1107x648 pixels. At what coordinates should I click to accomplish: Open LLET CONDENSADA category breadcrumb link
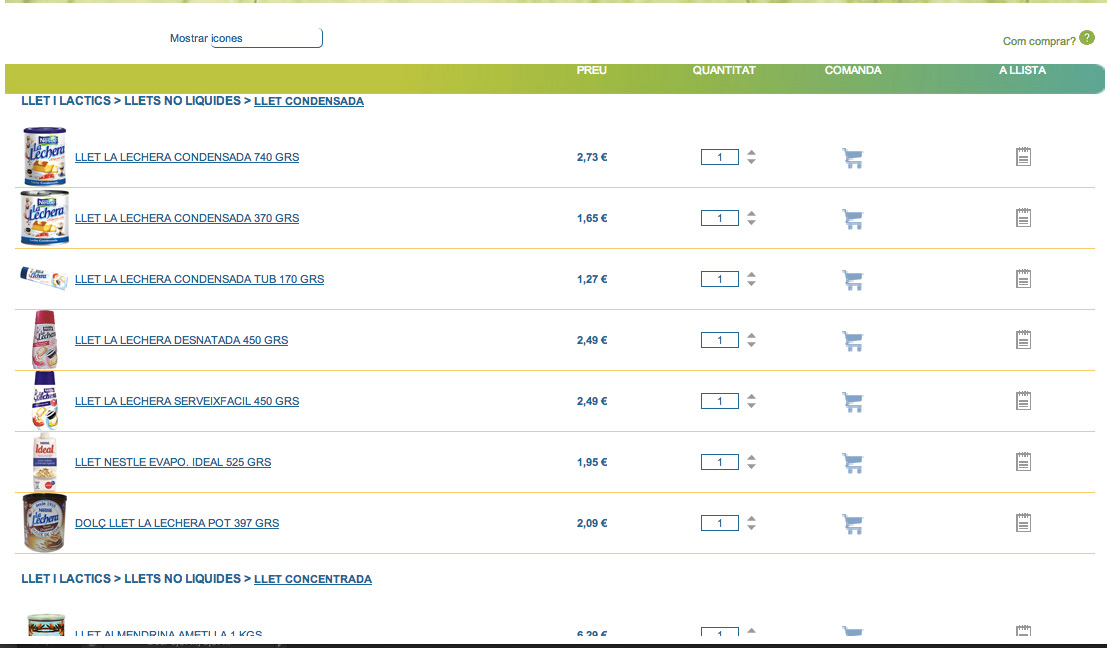tap(309, 101)
